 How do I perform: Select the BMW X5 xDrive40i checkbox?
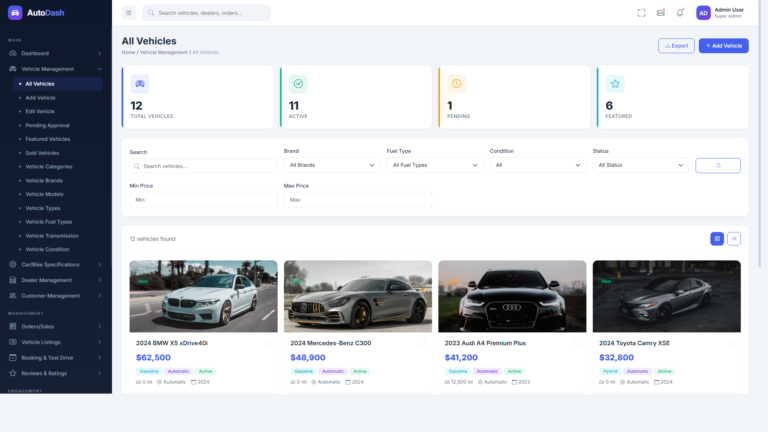tap(268, 343)
